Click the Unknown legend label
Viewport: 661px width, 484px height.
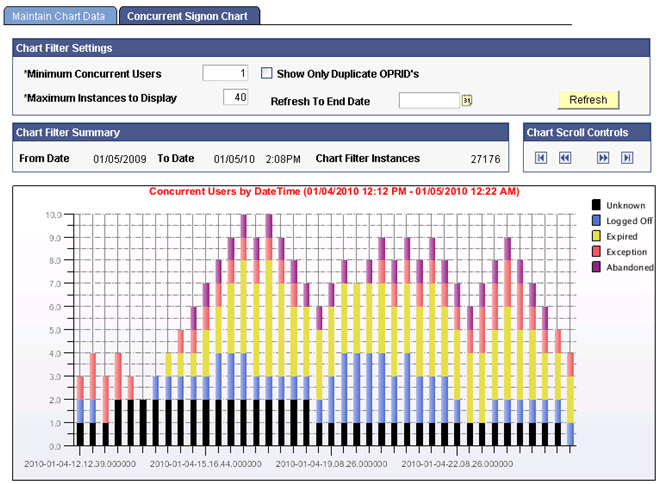click(x=626, y=205)
